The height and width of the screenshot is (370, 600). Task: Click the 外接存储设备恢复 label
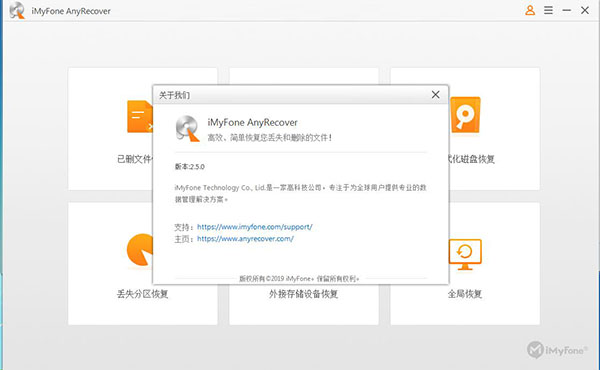303,294
